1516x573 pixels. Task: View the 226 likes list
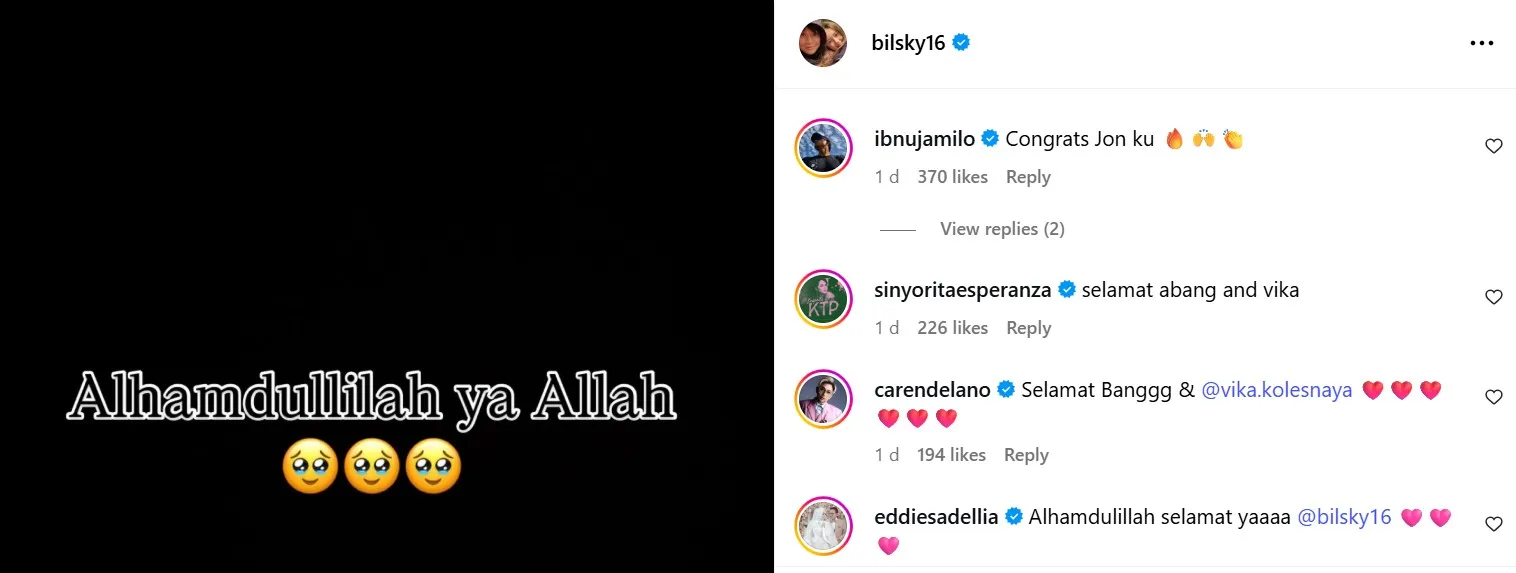(x=952, y=328)
